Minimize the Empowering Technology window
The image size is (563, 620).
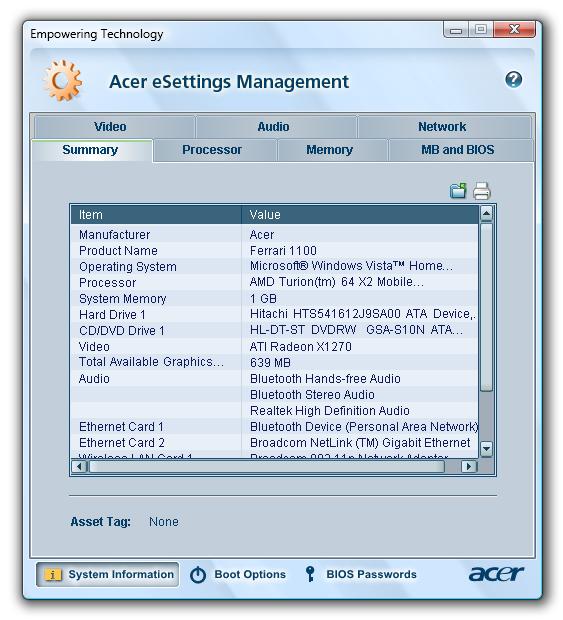[456, 30]
